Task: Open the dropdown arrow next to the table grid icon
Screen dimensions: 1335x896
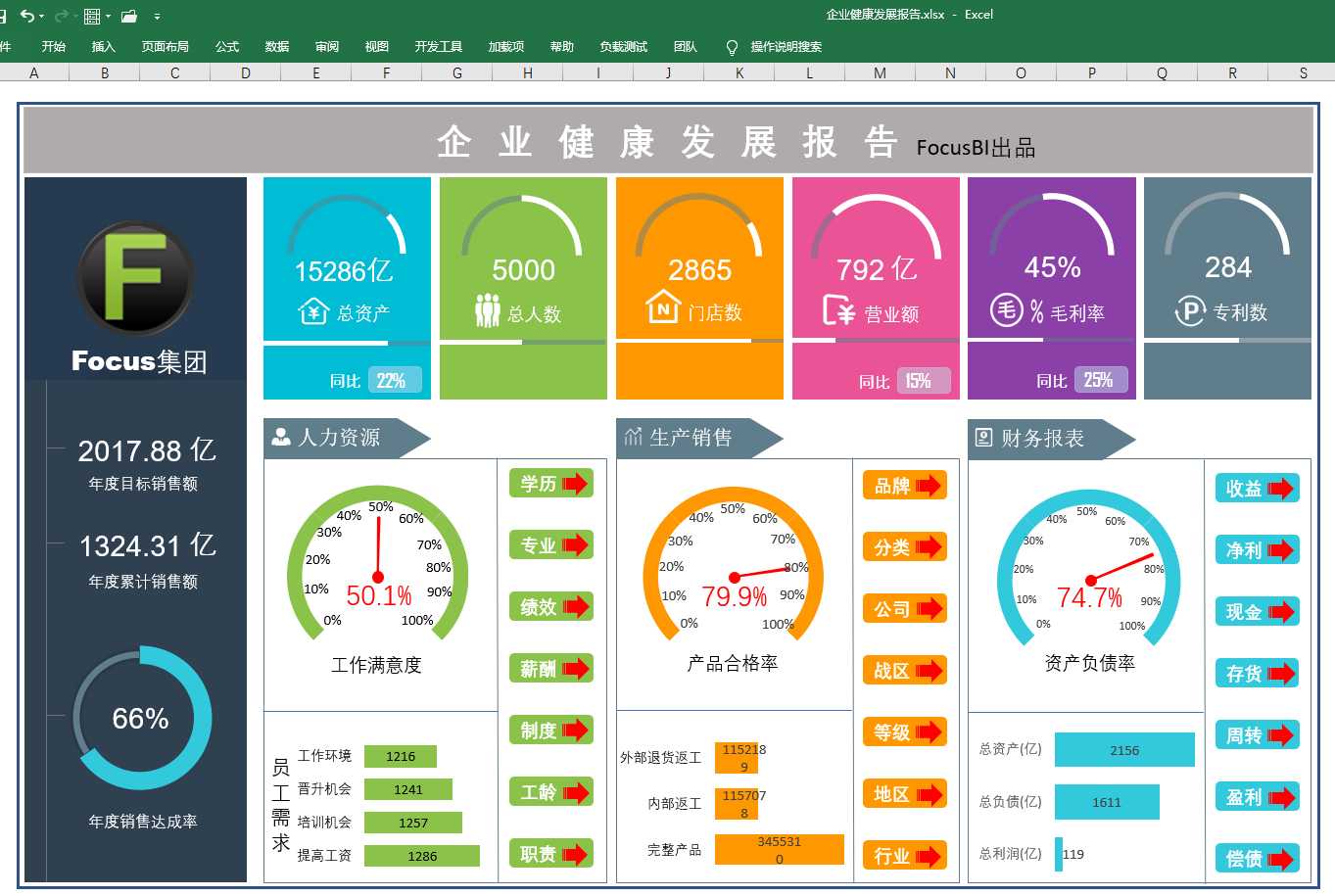Action: 107,17
